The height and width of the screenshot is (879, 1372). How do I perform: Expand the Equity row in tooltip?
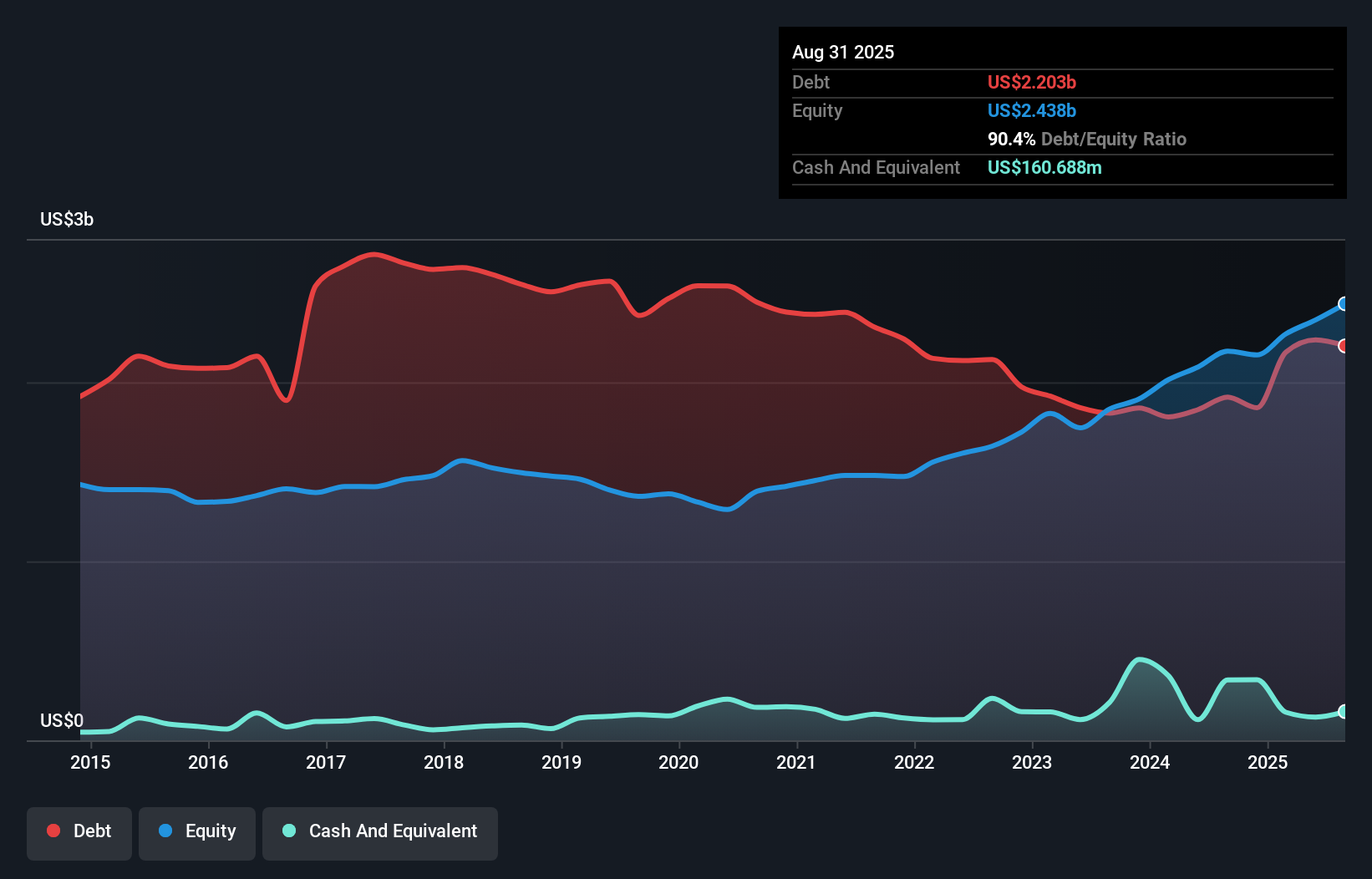point(817,110)
